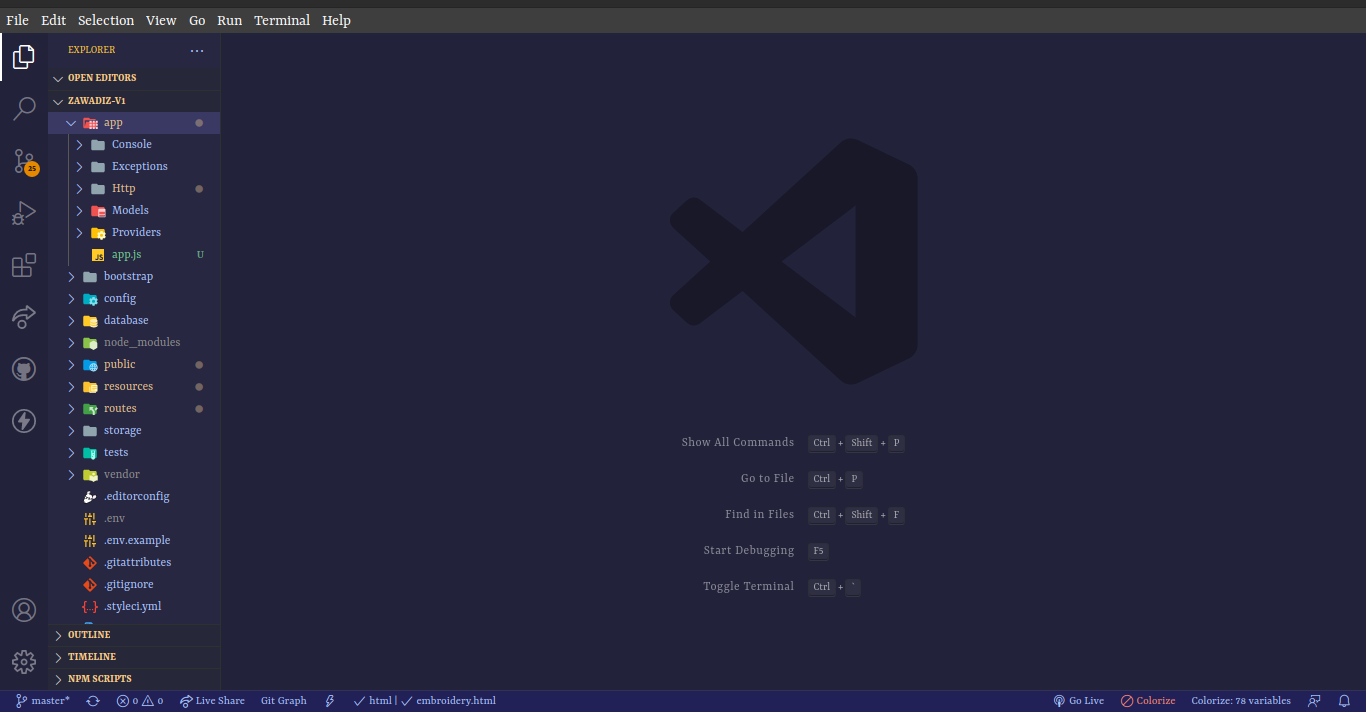Open the File menu
Viewport: 1366px width, 712px height.
coord(17,20)
